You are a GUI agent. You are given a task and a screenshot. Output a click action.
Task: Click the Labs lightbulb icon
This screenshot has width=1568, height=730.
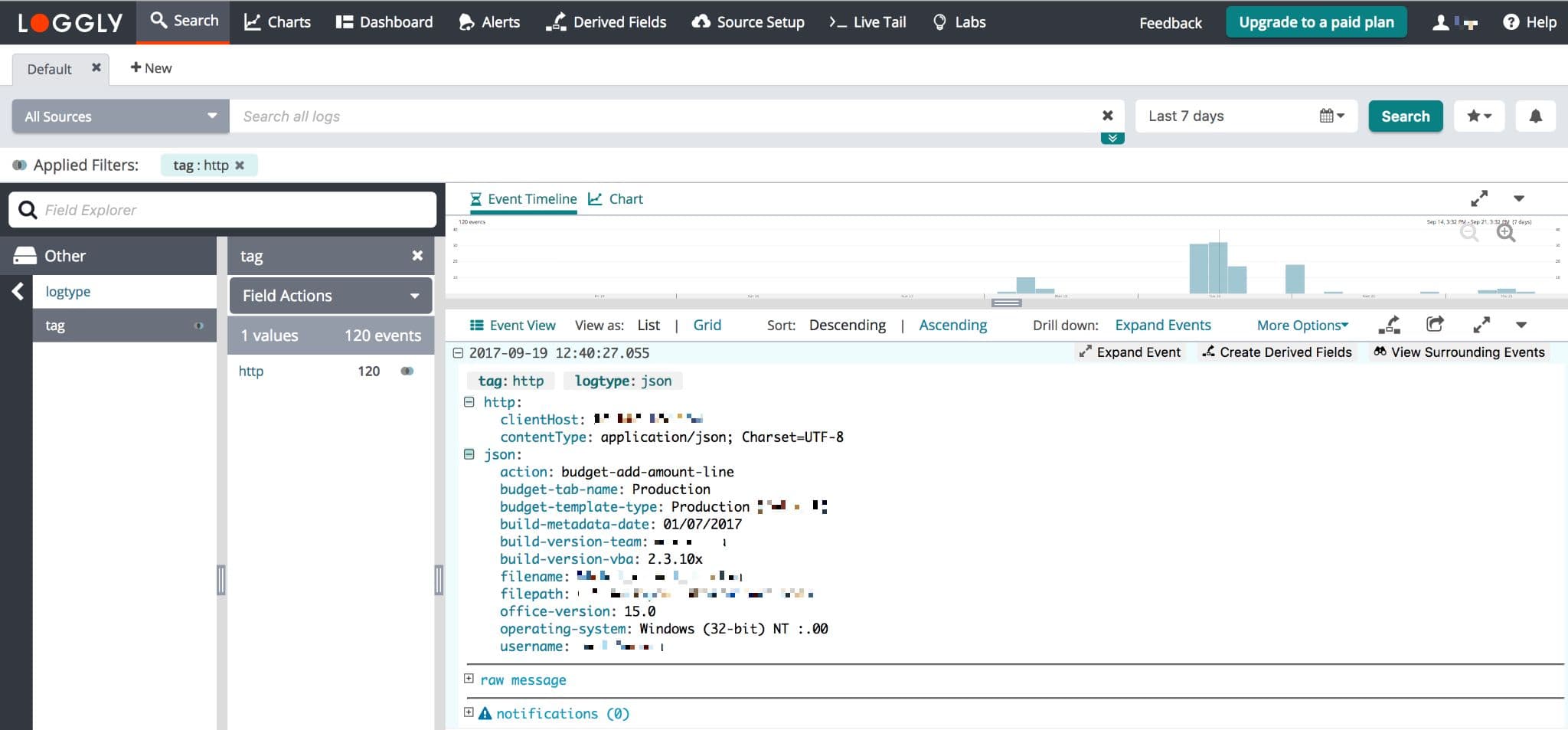[940, 21]
